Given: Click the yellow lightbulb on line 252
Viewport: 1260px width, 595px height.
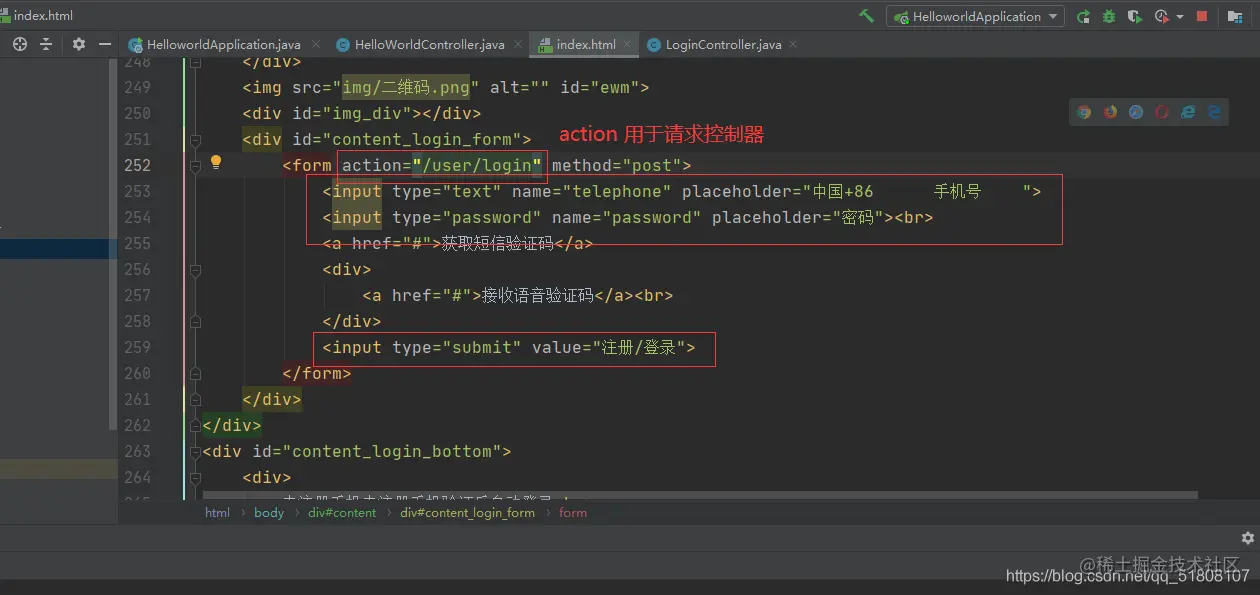Looking at the screenshot, I should [x=215, y=163].
